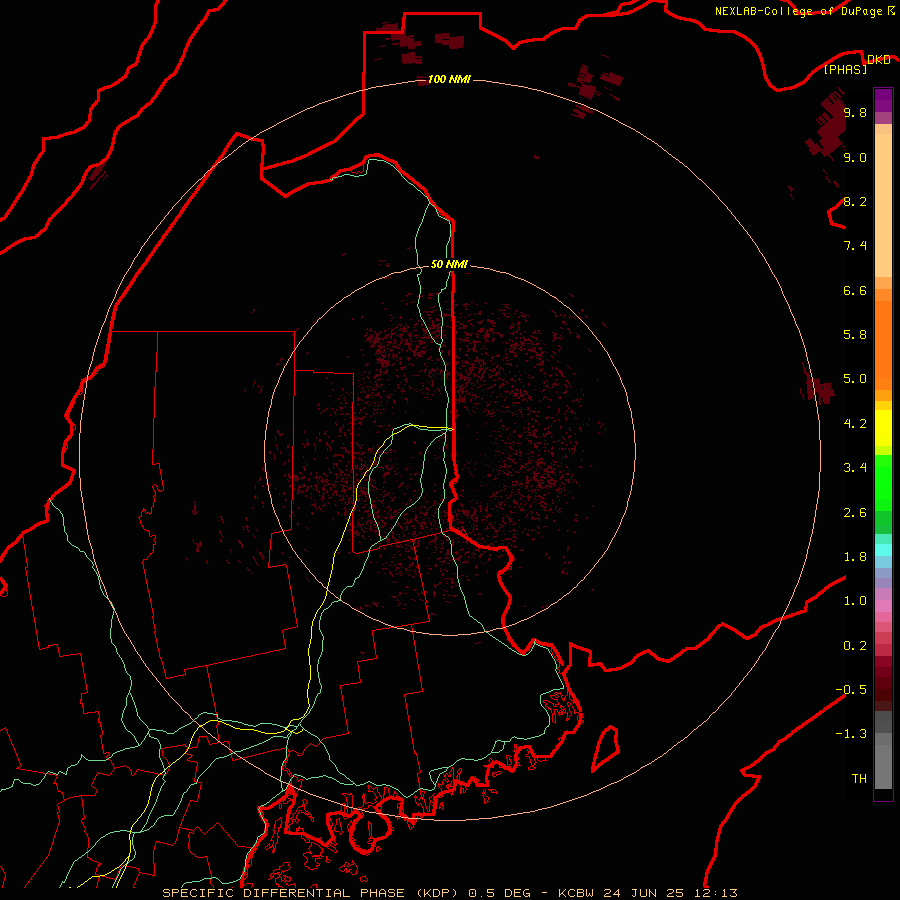Click the [PHAS] units label
This screenshot has width=900, height=900.
click(x=845, y=69)
